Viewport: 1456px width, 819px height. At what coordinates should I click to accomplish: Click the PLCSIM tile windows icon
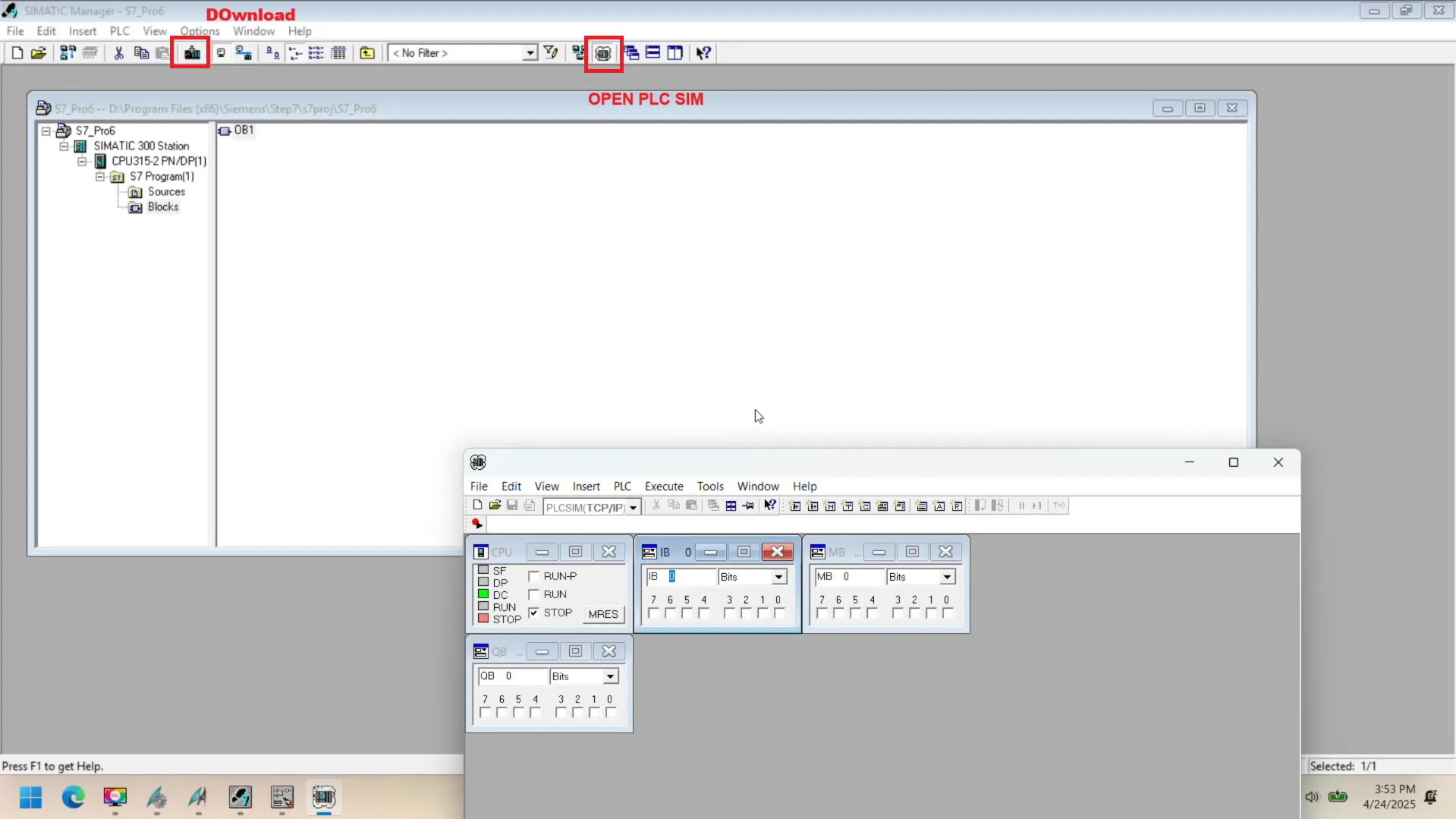click(731, 506)
